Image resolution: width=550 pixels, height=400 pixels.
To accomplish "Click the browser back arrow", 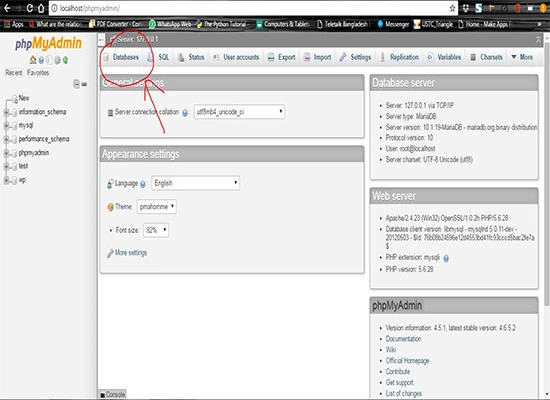I will (x=7, y=8).
